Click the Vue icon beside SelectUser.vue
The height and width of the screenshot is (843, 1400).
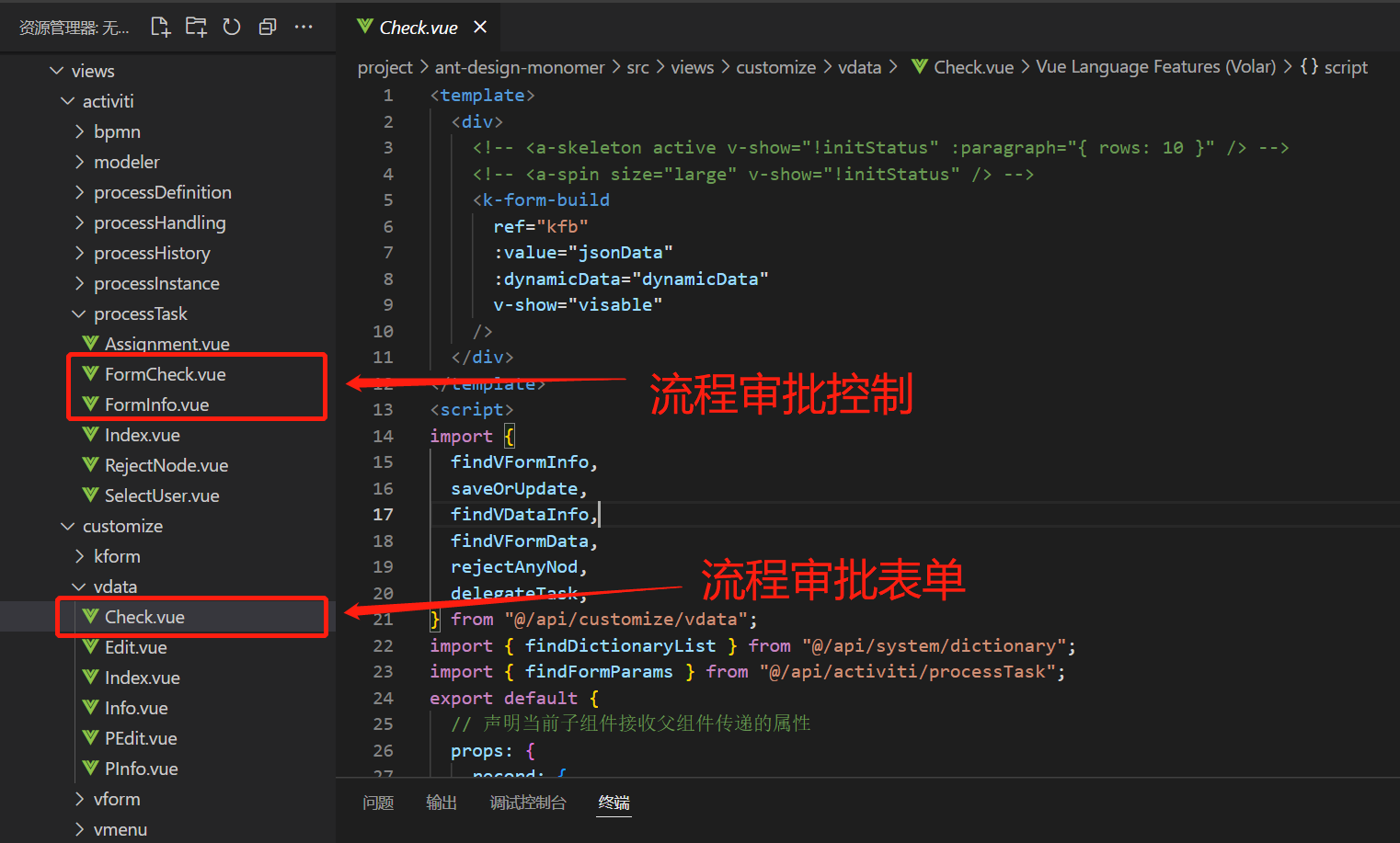pos(90,495)
